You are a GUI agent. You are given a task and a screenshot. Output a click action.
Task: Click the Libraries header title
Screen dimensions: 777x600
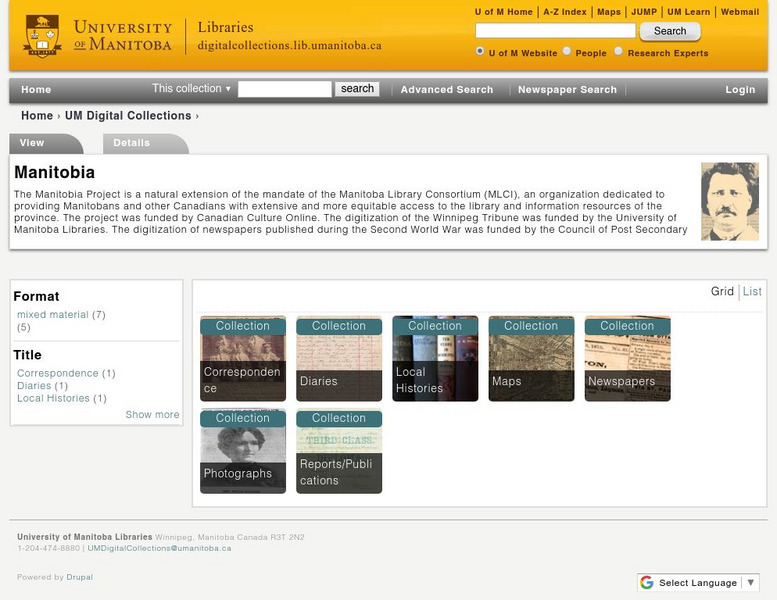point(225,27)
